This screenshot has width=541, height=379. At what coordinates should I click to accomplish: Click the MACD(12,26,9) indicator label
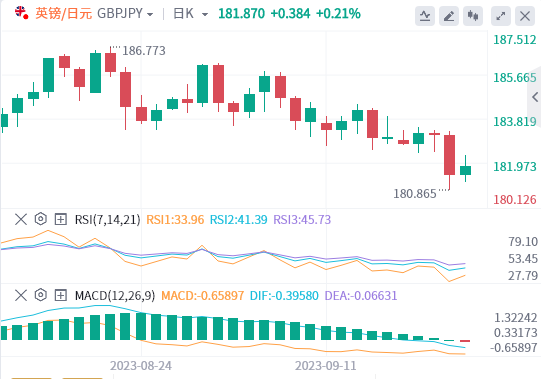115,296
